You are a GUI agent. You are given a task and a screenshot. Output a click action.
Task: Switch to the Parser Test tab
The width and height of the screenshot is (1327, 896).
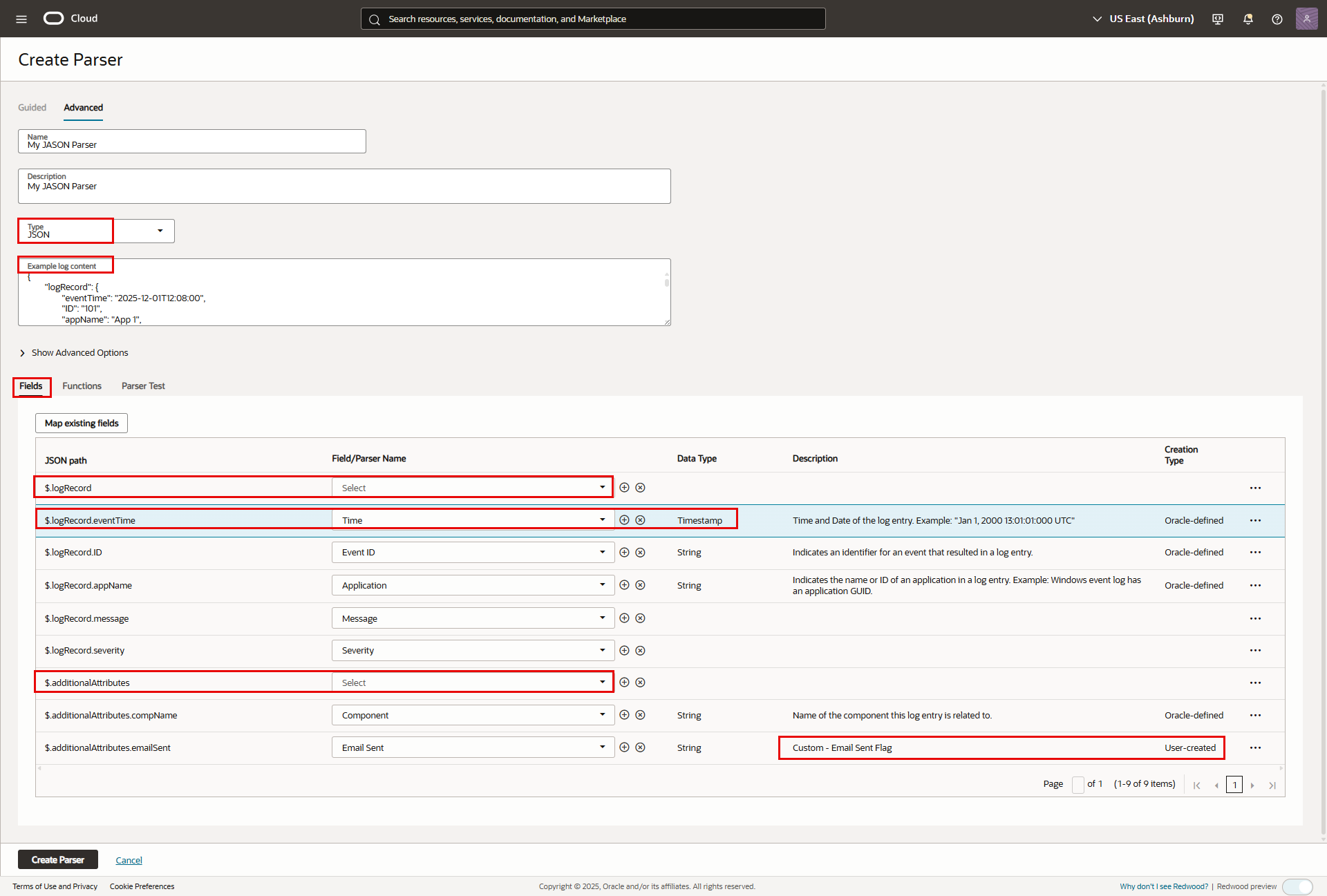click(143, 385)
